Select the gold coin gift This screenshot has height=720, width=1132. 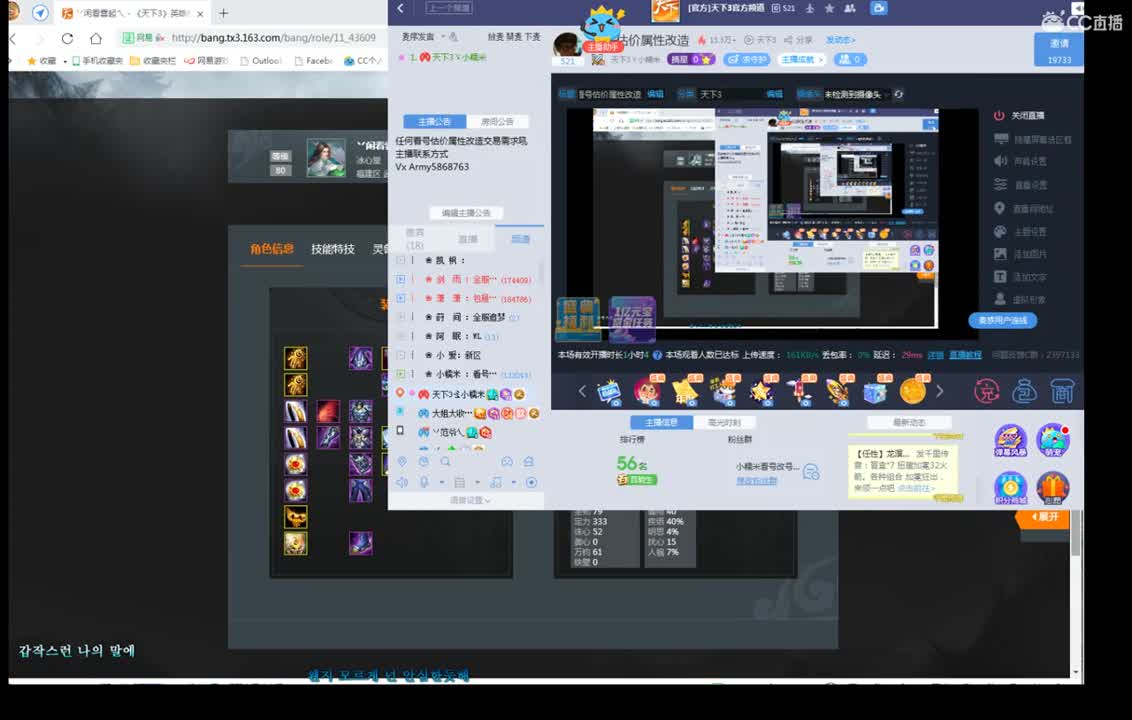click(x=913, y=390)
